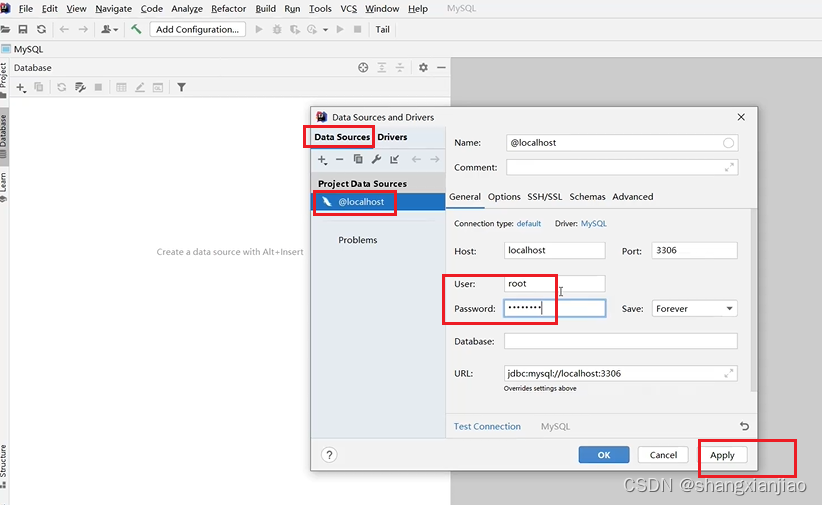Click the Stop square in Database toolbar
The image size is (822, 505).
click(98, 87)
